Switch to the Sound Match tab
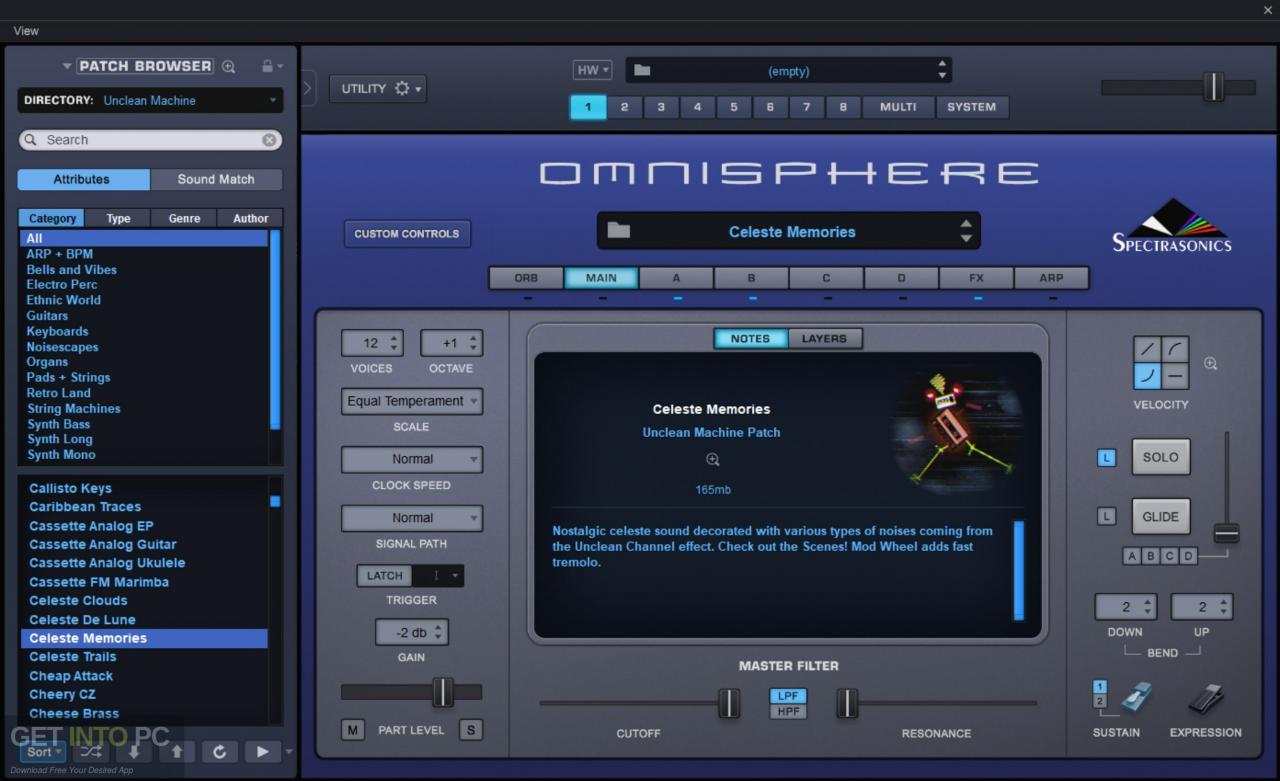The height and width of the screenshot is (781, 1280). pyautogui.click(x=216, y=179)
